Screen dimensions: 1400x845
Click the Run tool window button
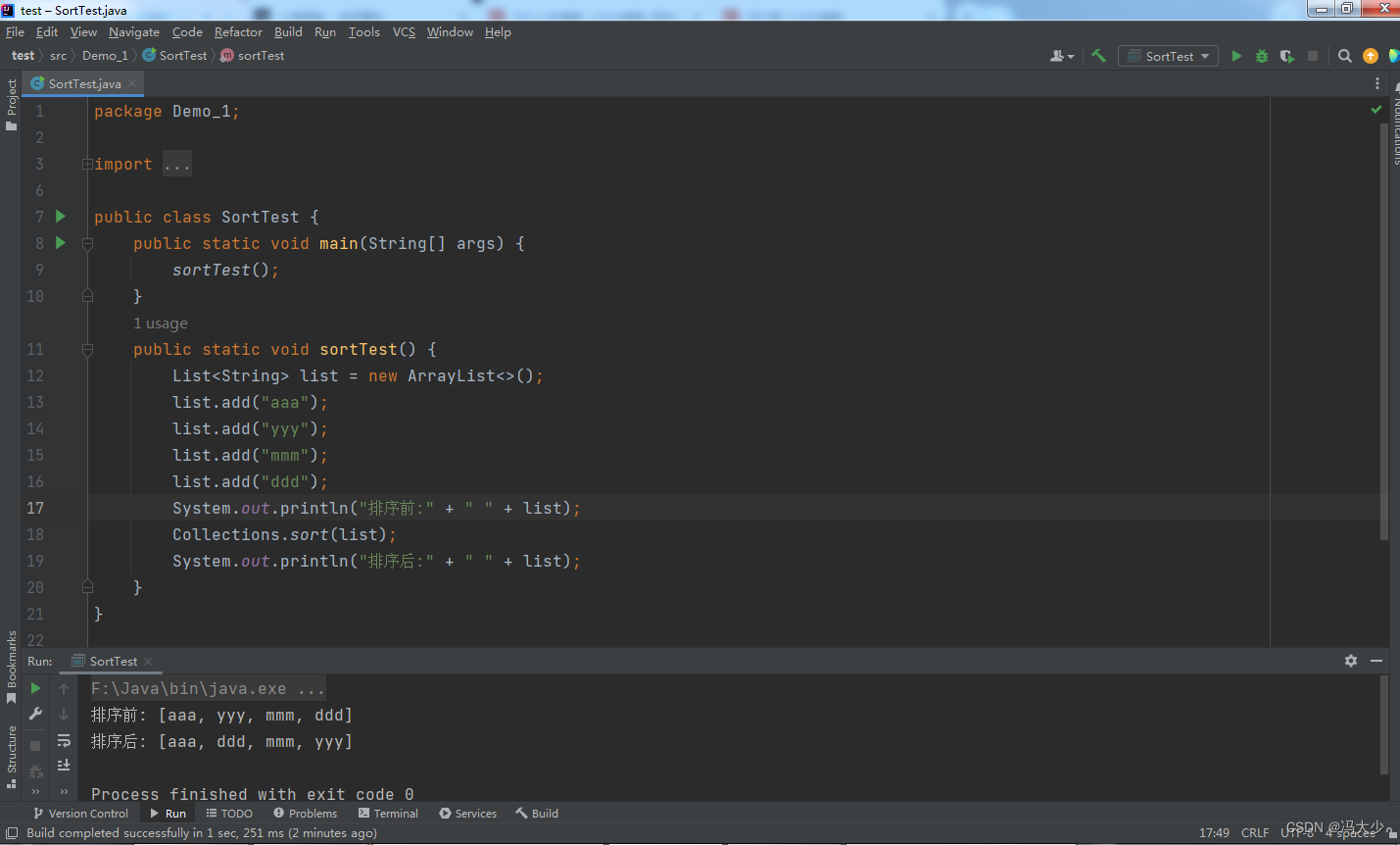pos(168,813)
